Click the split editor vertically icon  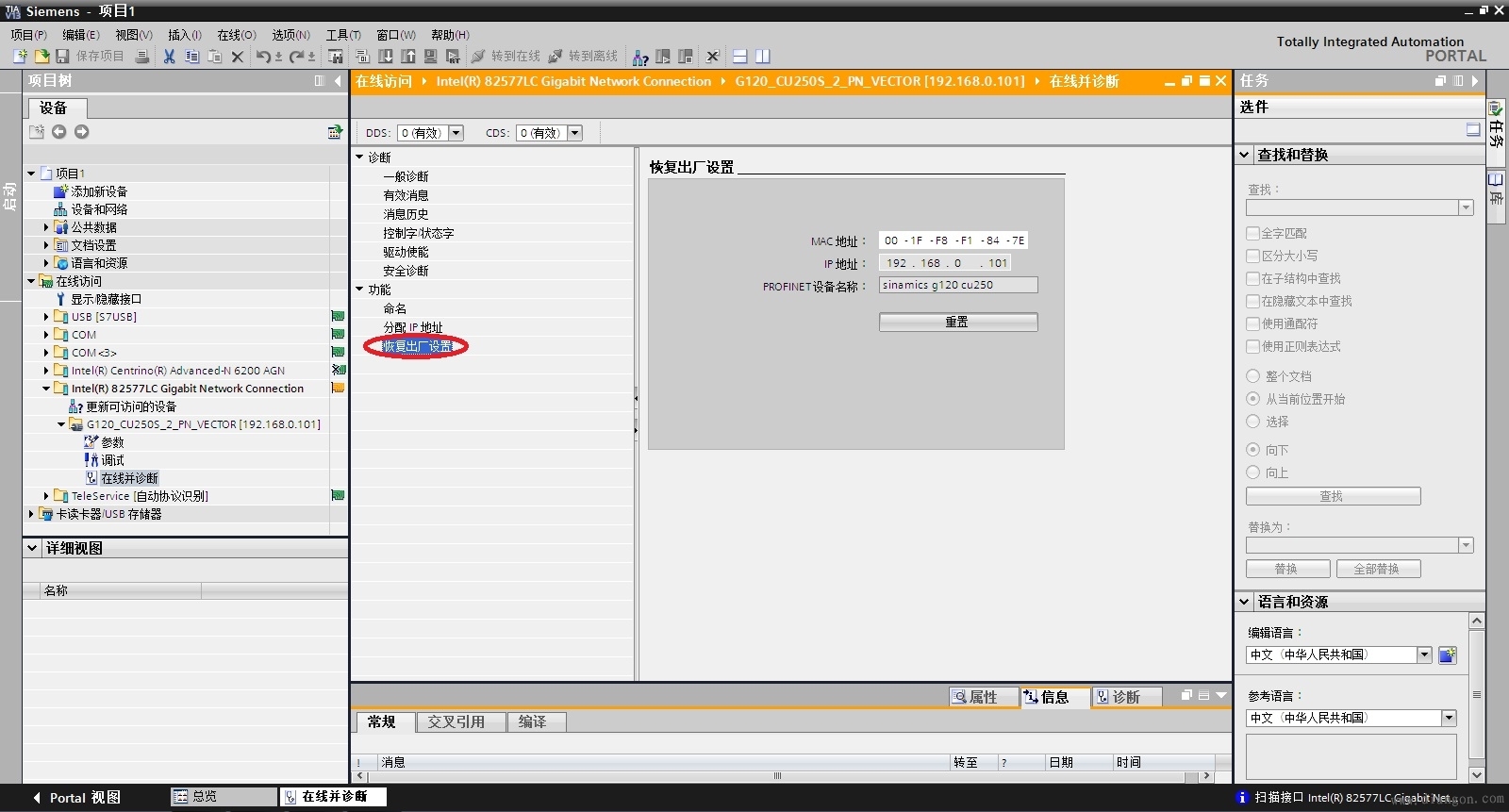[763, 57]
